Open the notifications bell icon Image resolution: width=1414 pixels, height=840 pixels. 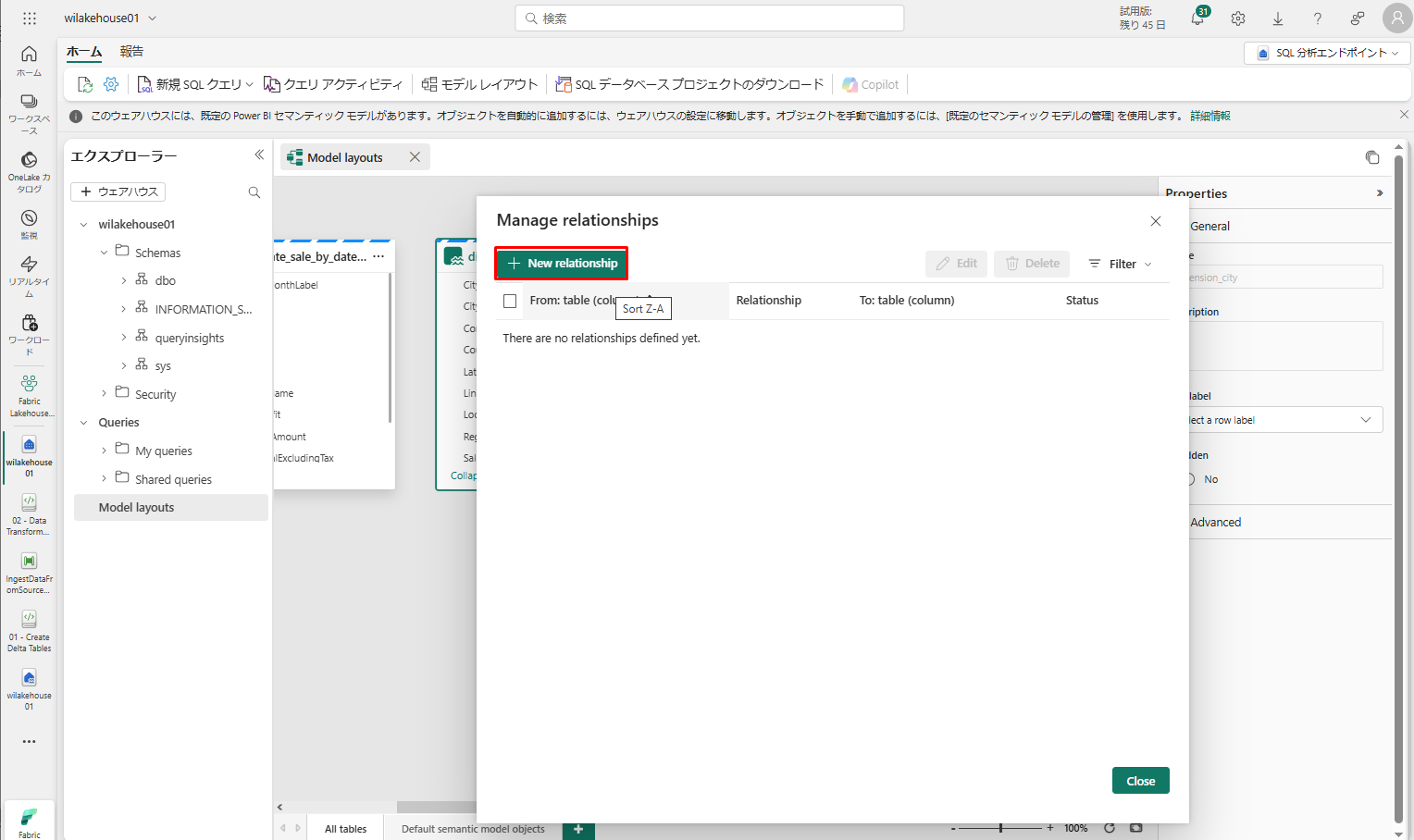[1197, 19]
